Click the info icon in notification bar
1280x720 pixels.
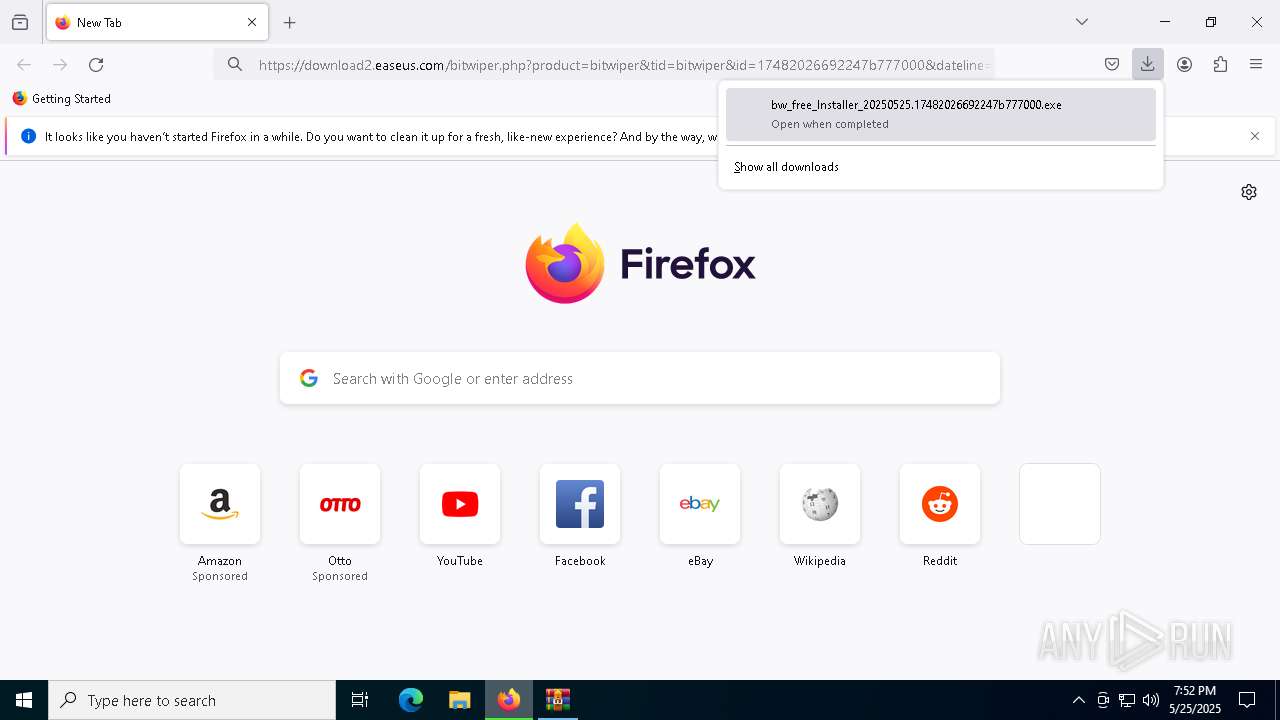click(x=28, y=136)
